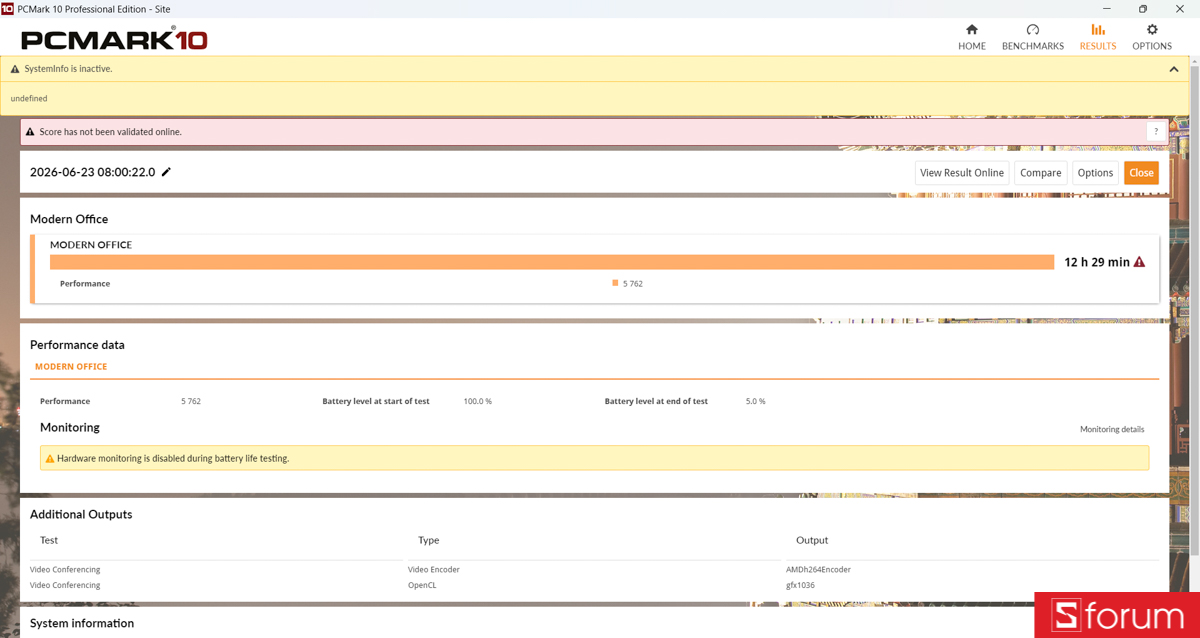Open Monitoring details link
1200x638 pixels.
[1112, 429]
